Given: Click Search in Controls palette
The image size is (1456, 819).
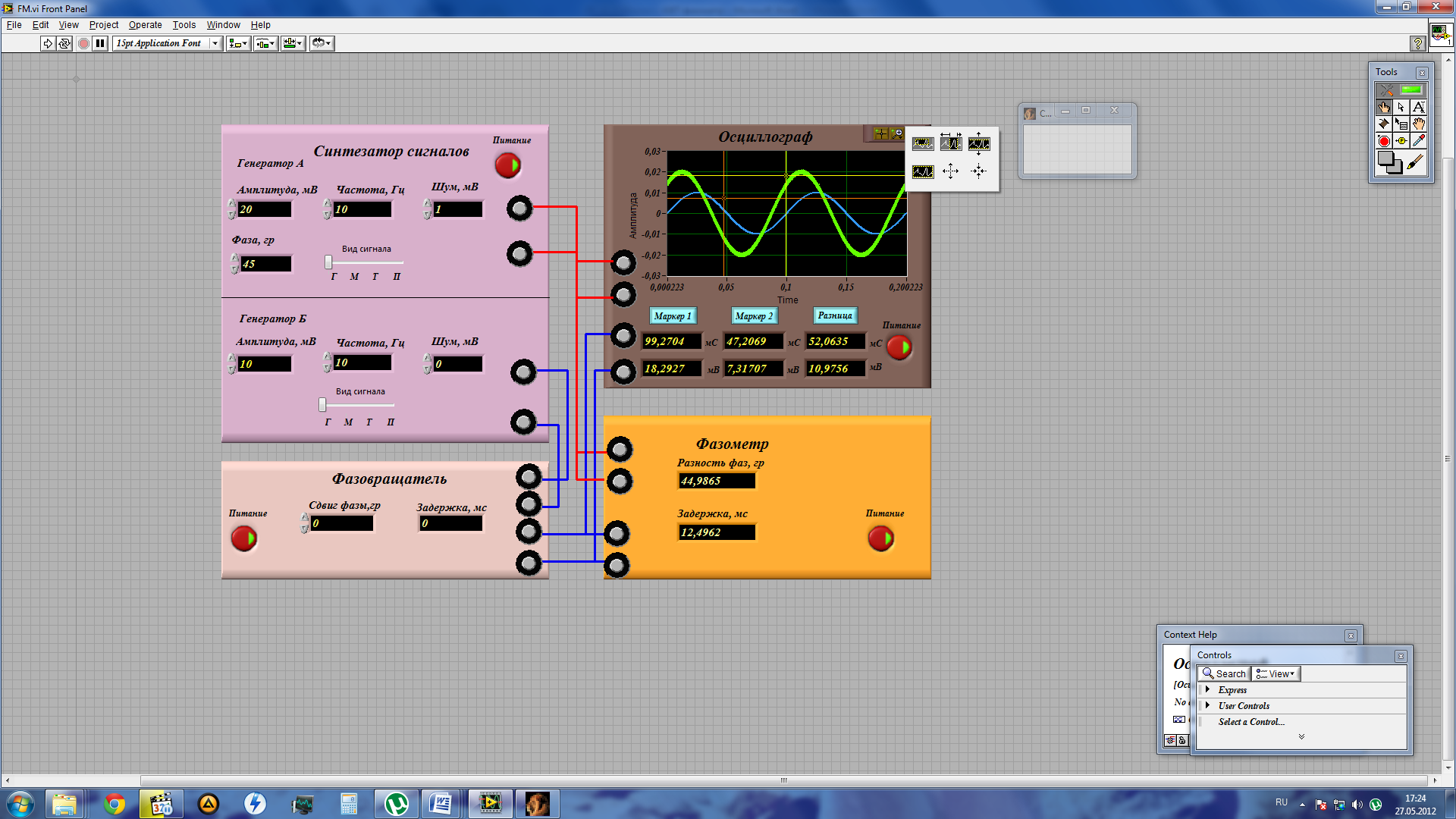Looking at the screenshot, I should [x=1224, y=673].
